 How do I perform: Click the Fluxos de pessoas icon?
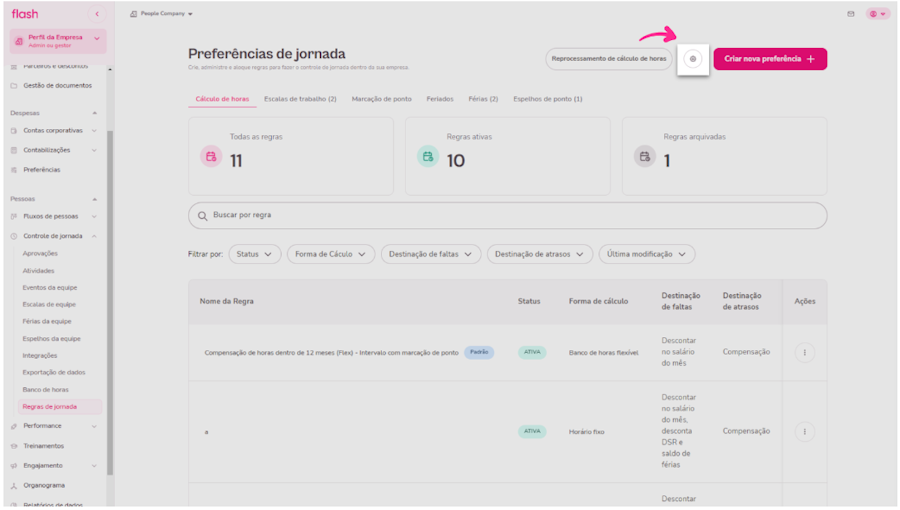click(14, 217)
